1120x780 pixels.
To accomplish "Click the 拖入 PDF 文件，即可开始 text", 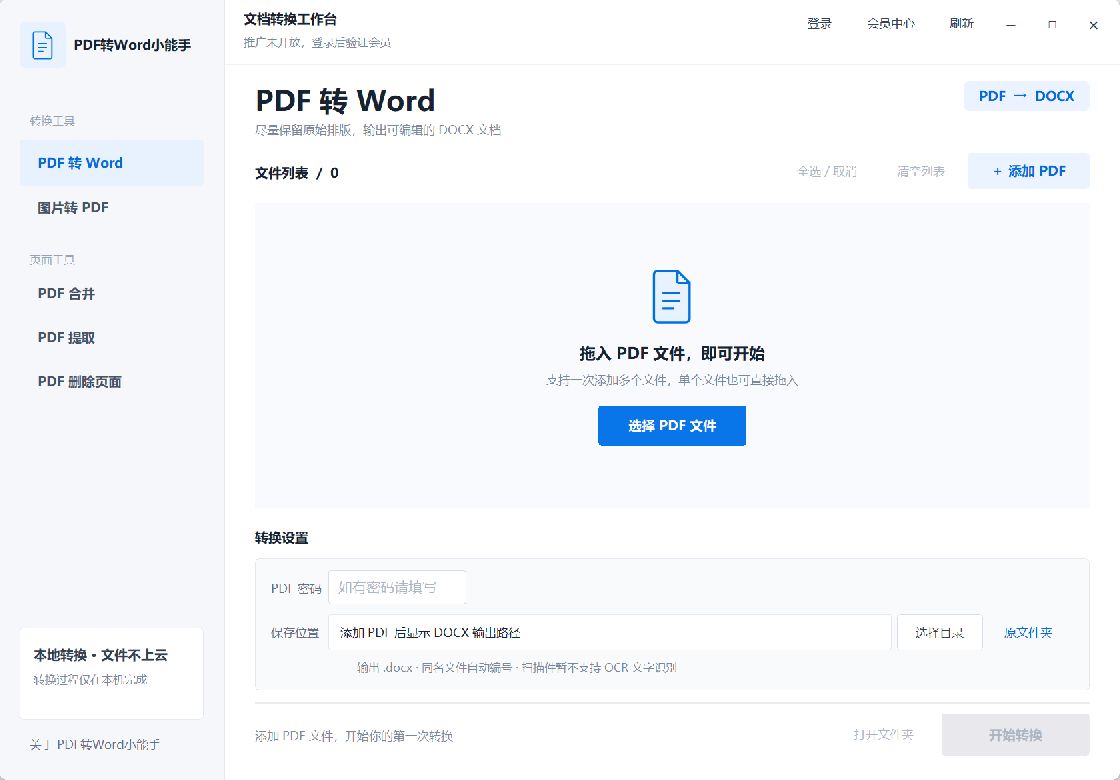I will [x=671, y=354].
